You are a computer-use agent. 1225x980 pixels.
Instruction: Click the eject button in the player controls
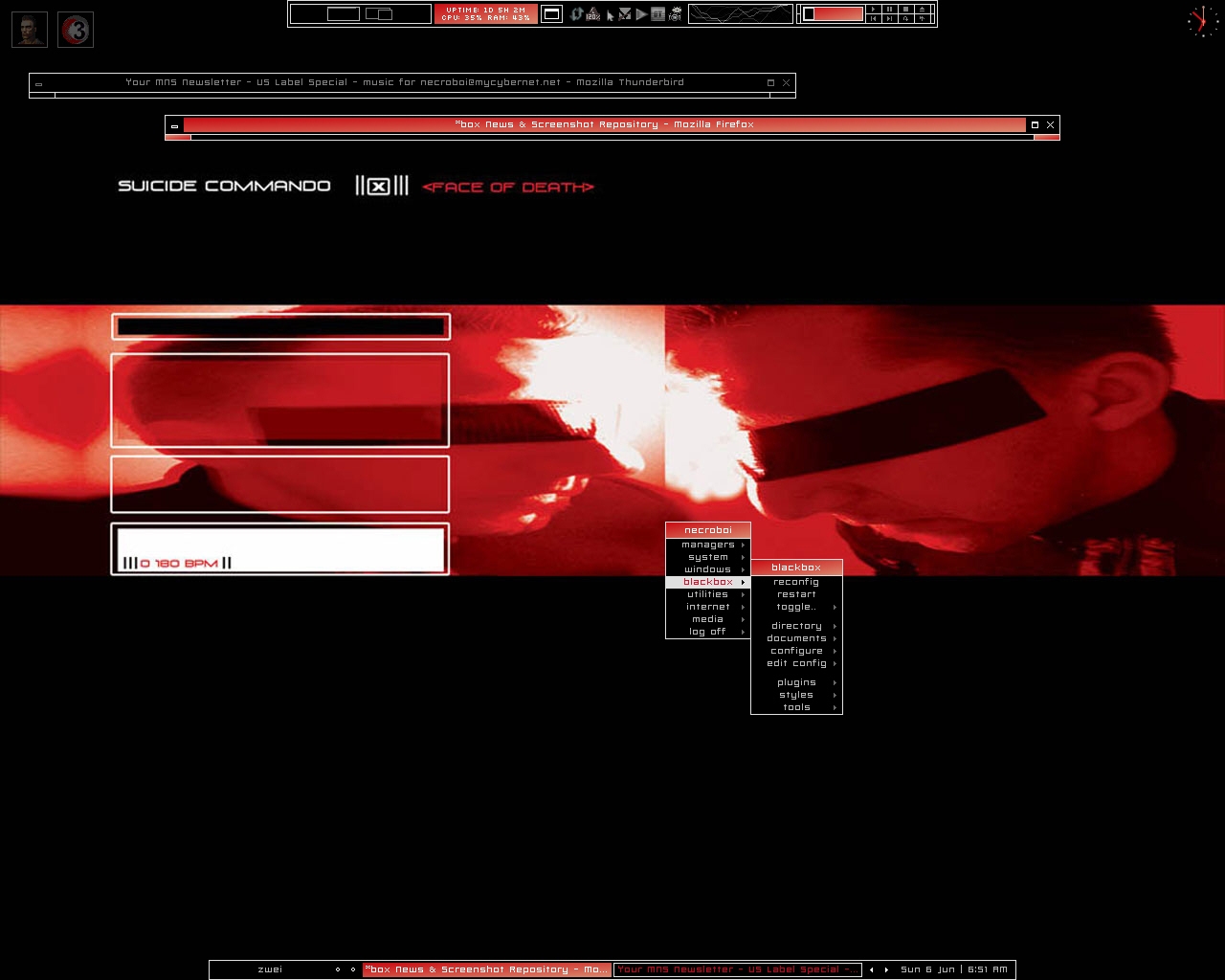coord(922,9)
